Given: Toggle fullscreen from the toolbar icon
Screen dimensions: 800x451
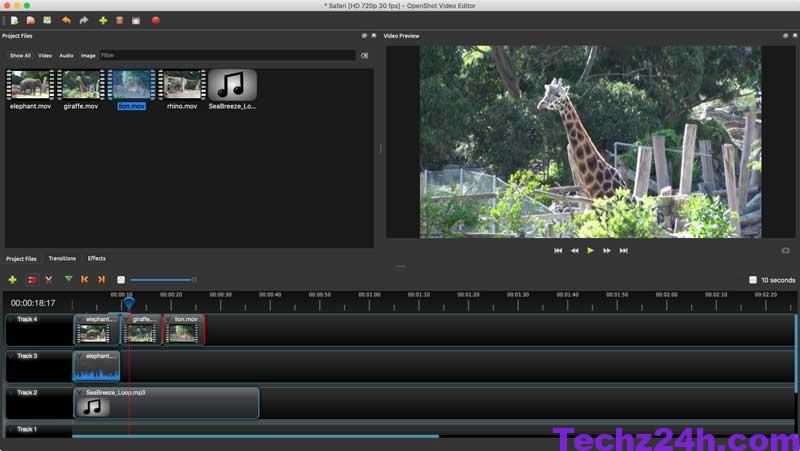Looking at the screenshot, I should point(136,20).
